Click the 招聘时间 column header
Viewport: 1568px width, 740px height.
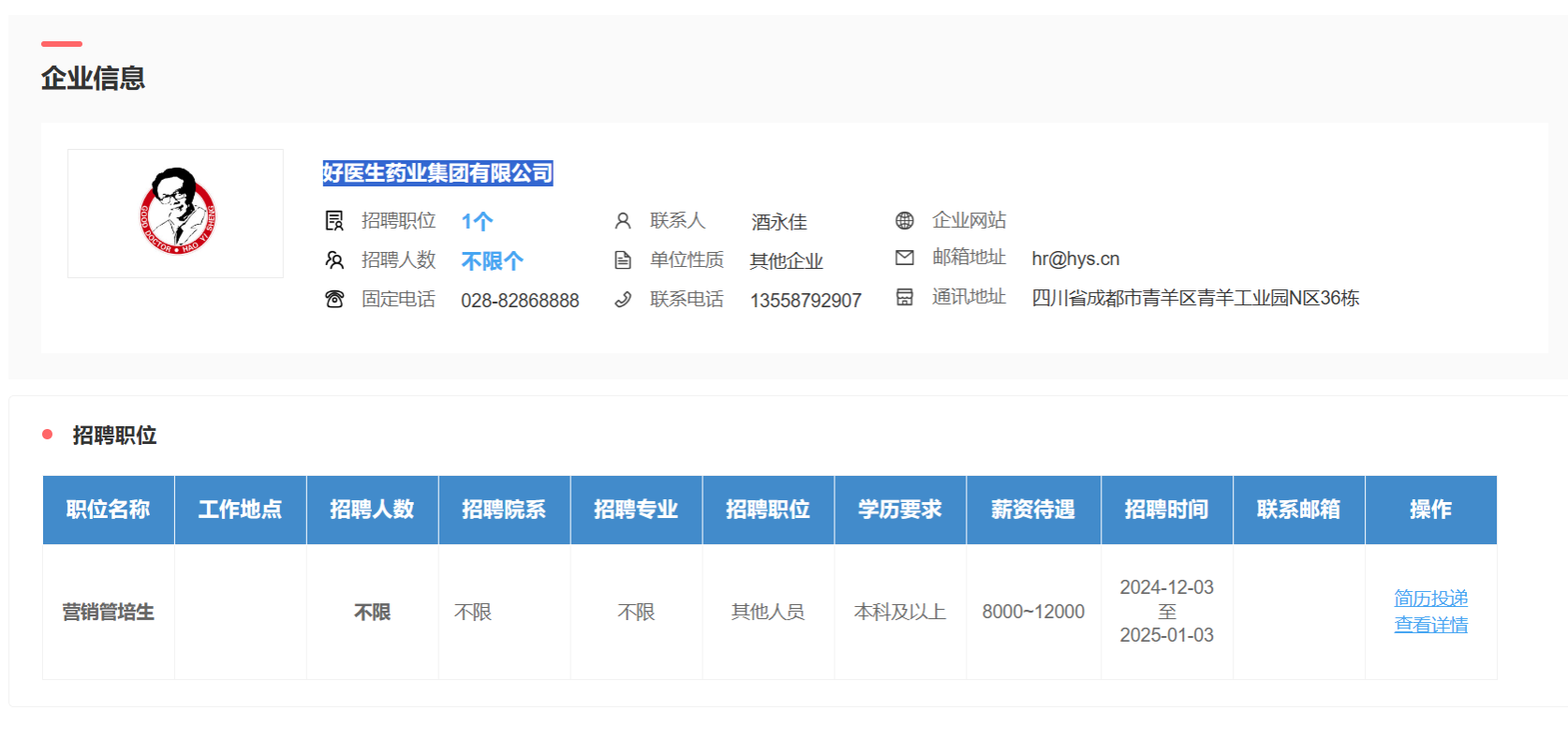pos(1166,510)
